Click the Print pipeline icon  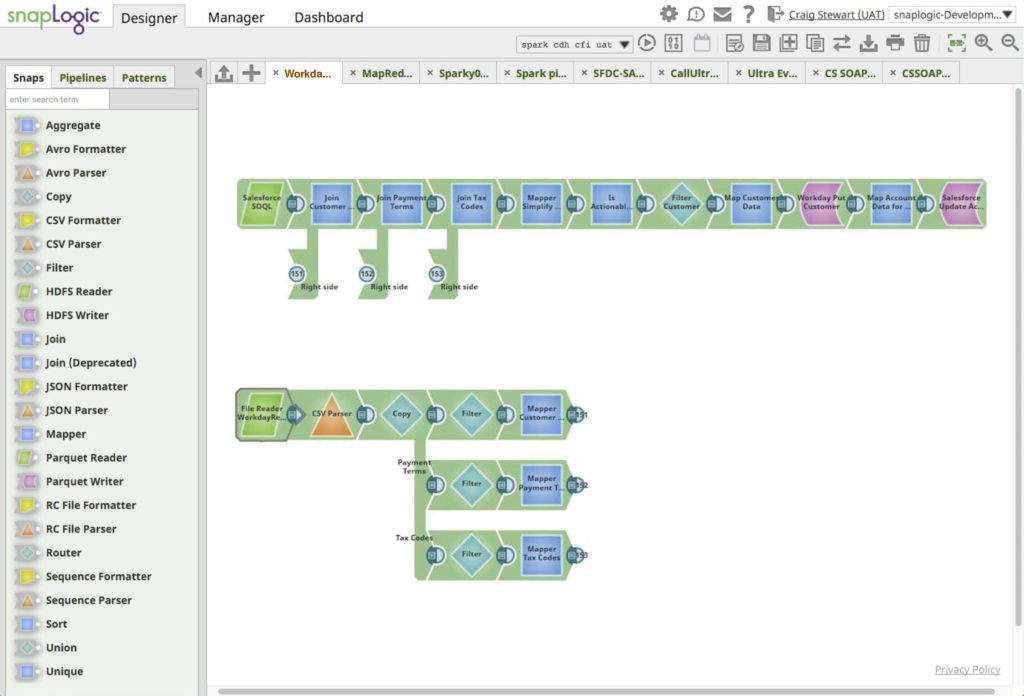895,43
